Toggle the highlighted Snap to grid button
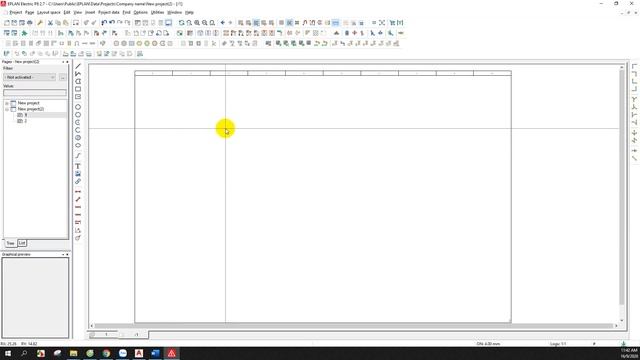This screenshot has width=640, height=360. click(289, 23)
